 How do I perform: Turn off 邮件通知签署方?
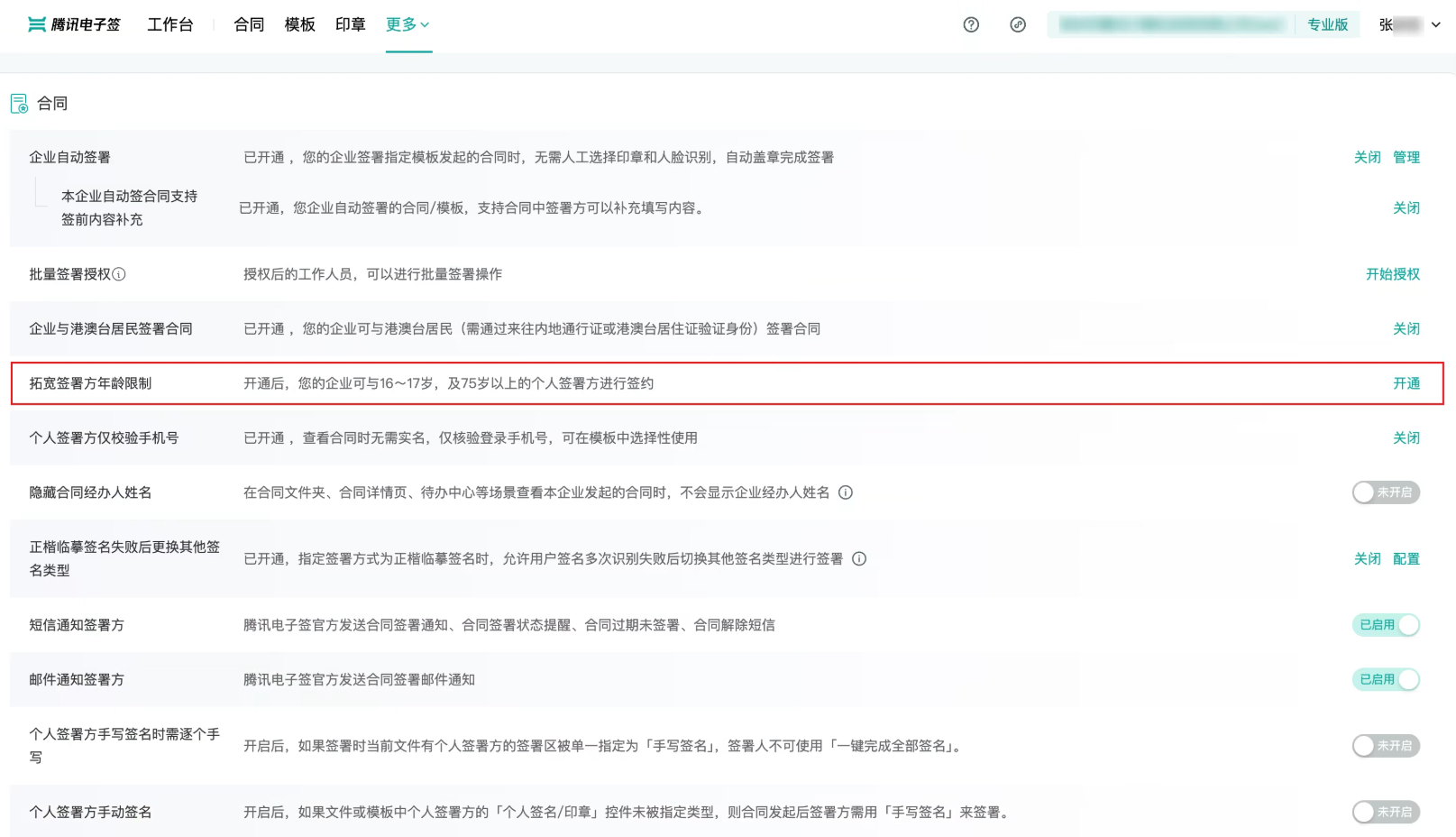(1386, 680)
